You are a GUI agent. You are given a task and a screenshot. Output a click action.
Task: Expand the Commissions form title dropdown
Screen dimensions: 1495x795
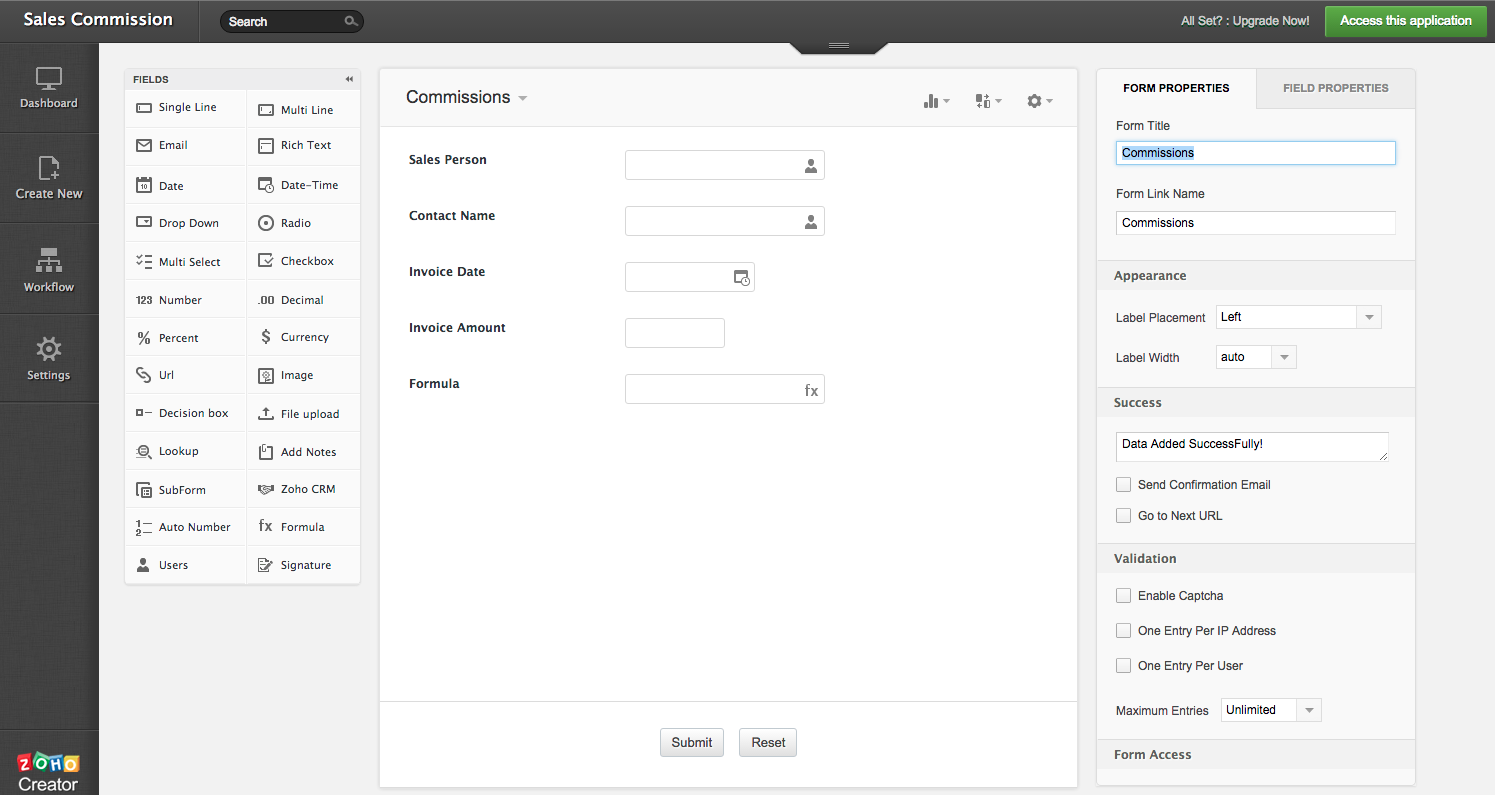(x=521, y=97)
